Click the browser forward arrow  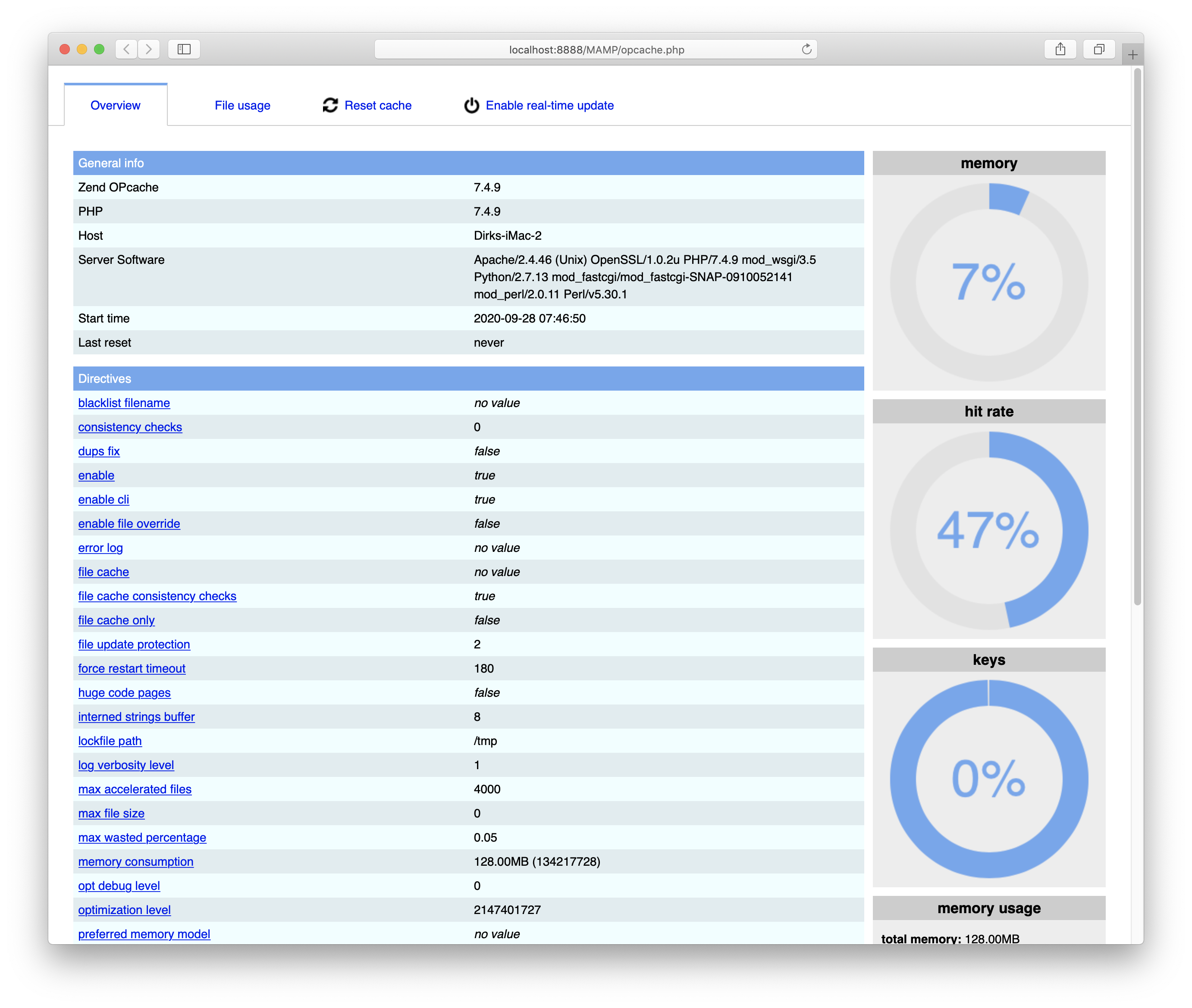(x=149, y=49)
